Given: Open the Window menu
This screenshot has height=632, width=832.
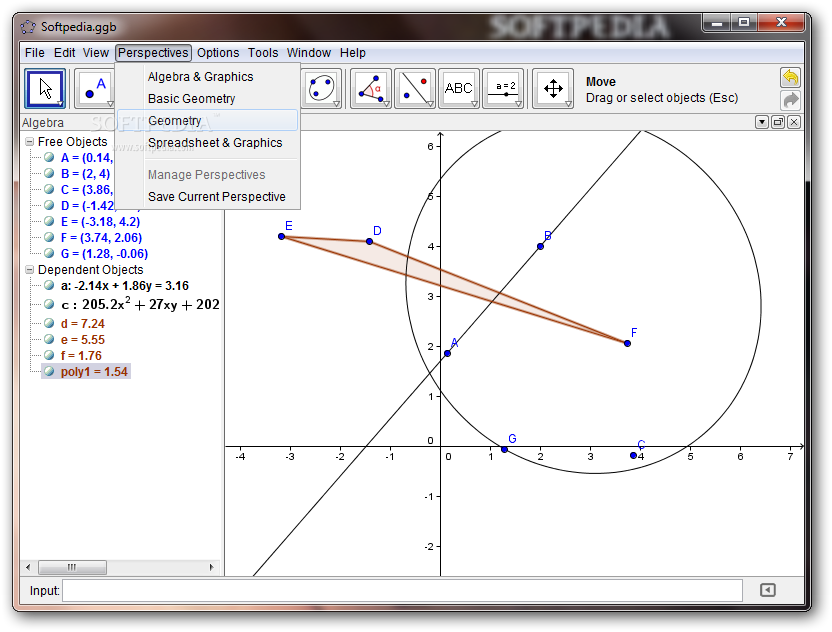Looking at the screenshot, I should [x=309, y=53].
